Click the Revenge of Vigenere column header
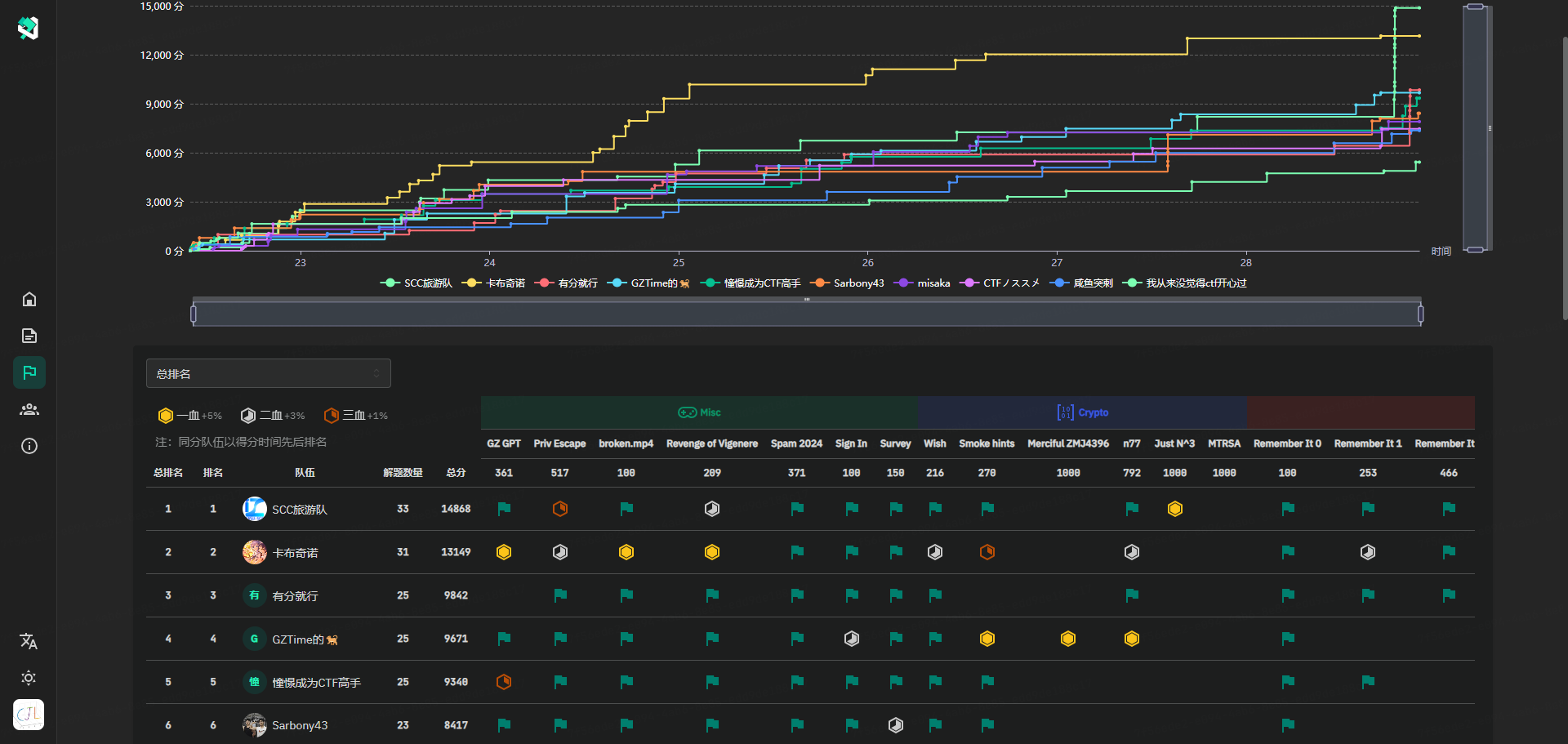Image resolution: width=1568 pixels, height=744 pixels. pos(712,443)
